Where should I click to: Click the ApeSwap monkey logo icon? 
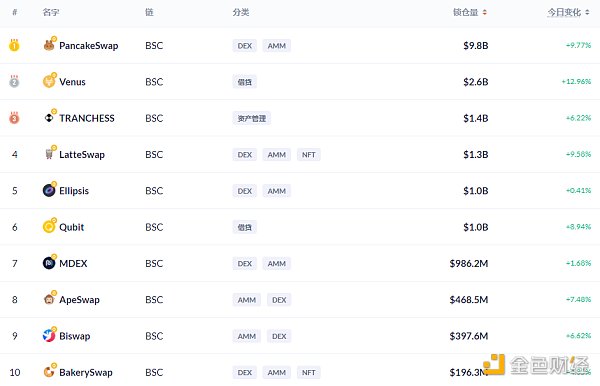coord(49,299)
